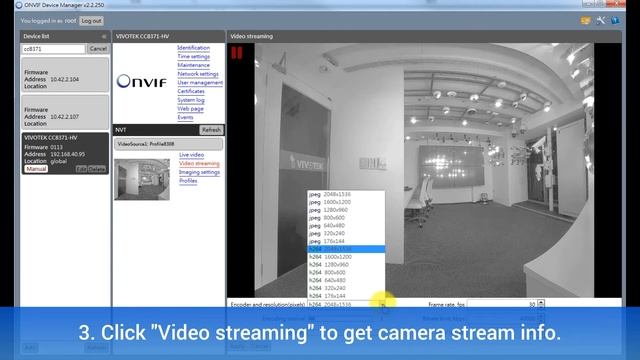This screenshot has height=360, width=640.
Task: Choose h264 640x480 from the encoder list
Action: click(x=346, y=280)
